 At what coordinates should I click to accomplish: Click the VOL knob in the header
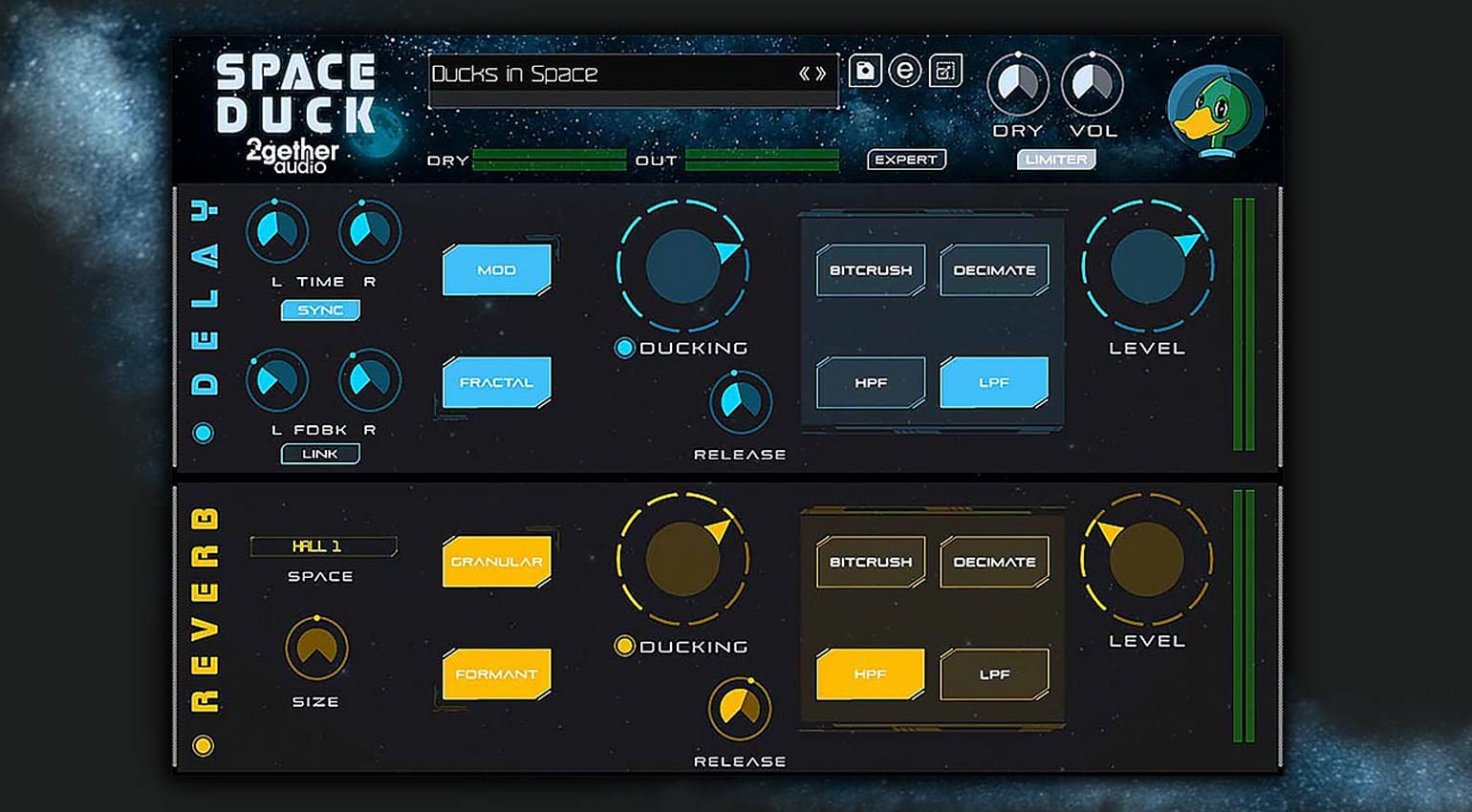[x=1093, y=84]
